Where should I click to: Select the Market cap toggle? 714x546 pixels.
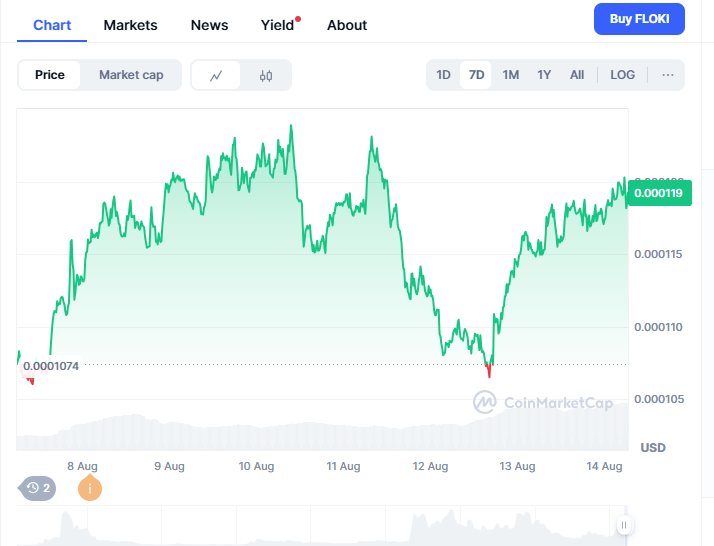pos(131,75)
